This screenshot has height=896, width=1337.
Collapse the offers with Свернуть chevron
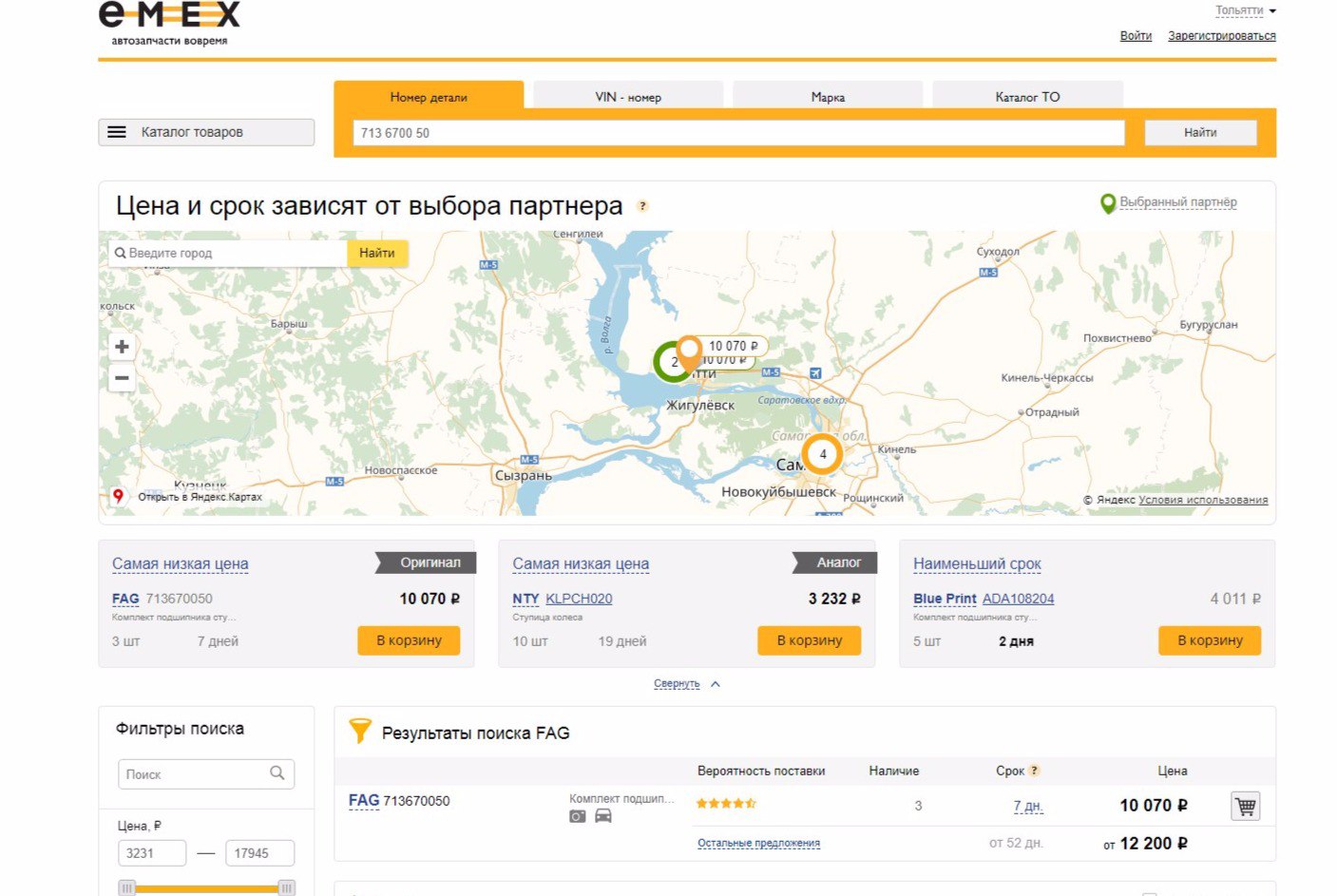pyautogui.click(x=716, y=684)
